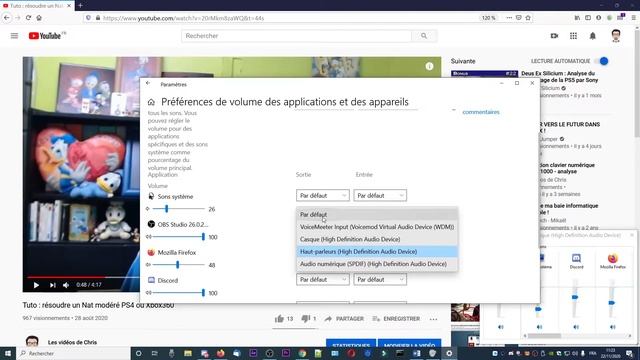
Task: Click the Firefox URL address bar
Action: (286, 18)
